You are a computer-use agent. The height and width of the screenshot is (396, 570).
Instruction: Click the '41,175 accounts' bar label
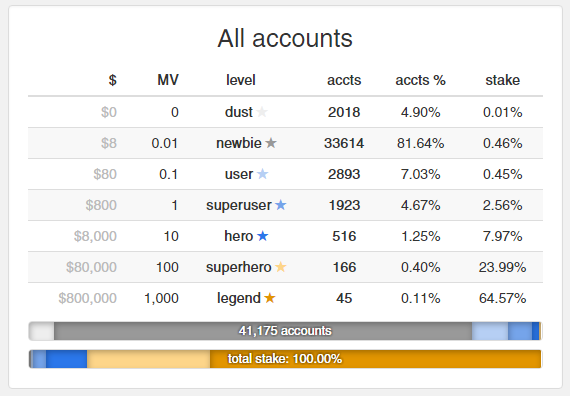[285, 331]
